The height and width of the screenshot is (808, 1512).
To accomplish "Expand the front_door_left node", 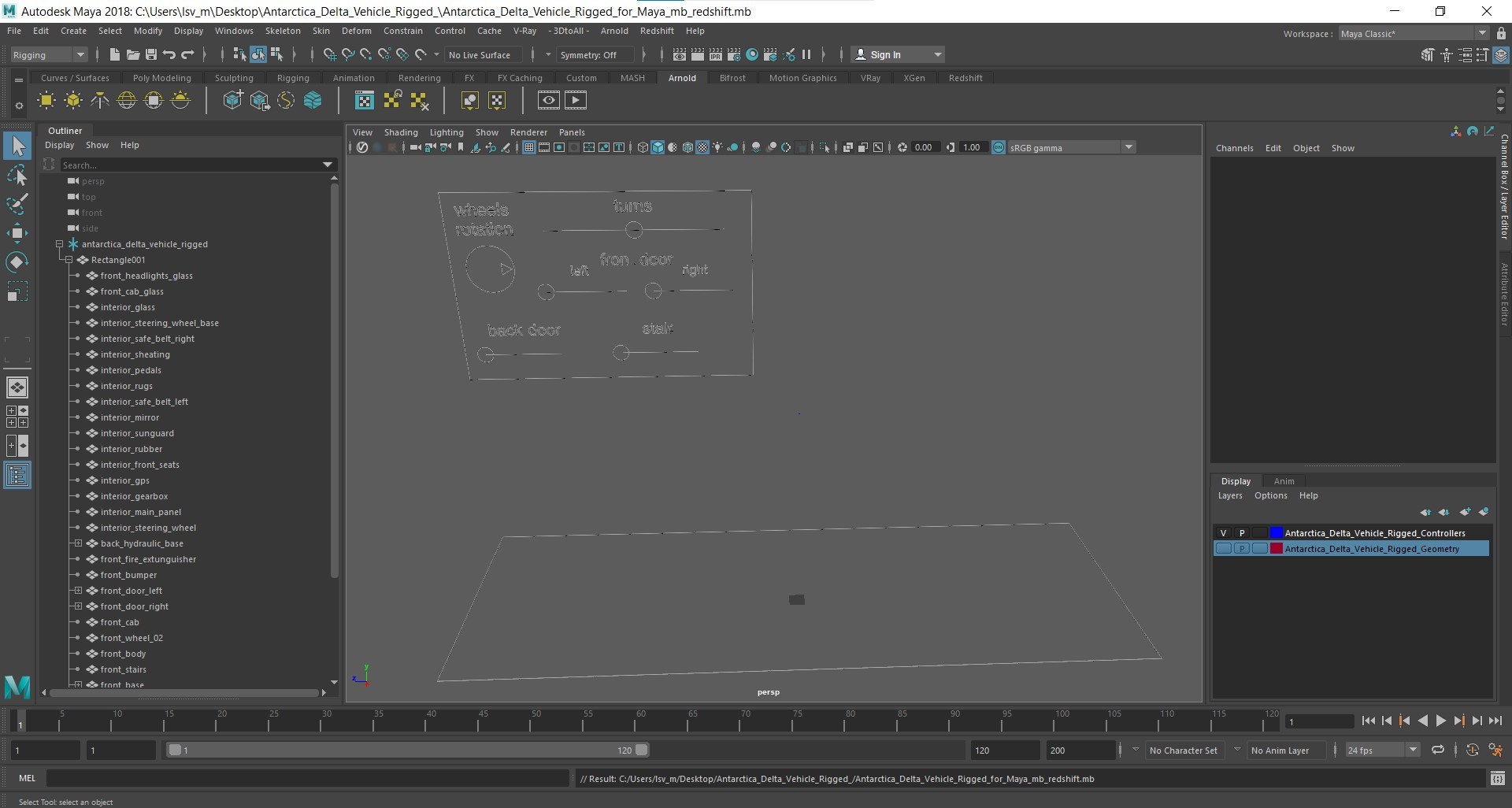I will coord(78,591).
